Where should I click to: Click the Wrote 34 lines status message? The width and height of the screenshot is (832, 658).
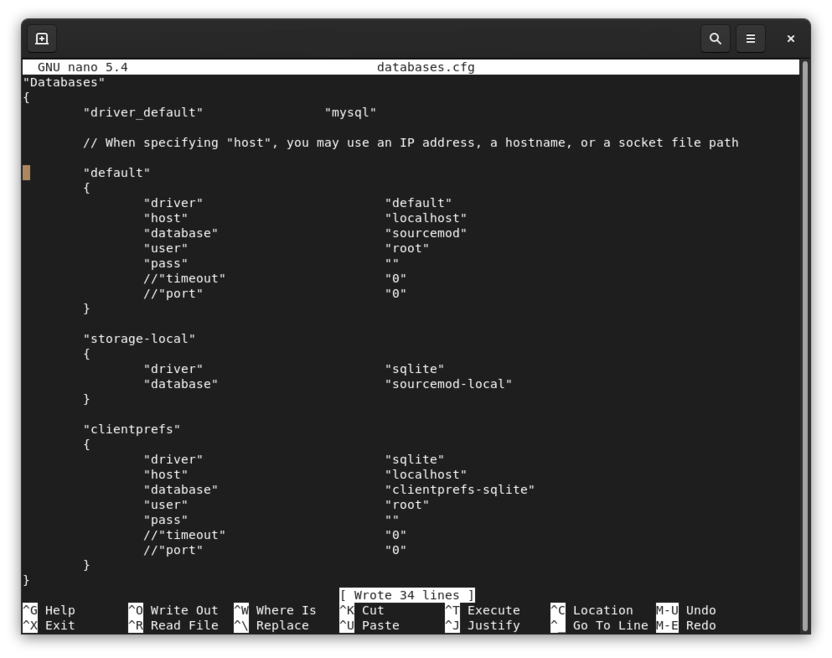[x=406, y=594]
